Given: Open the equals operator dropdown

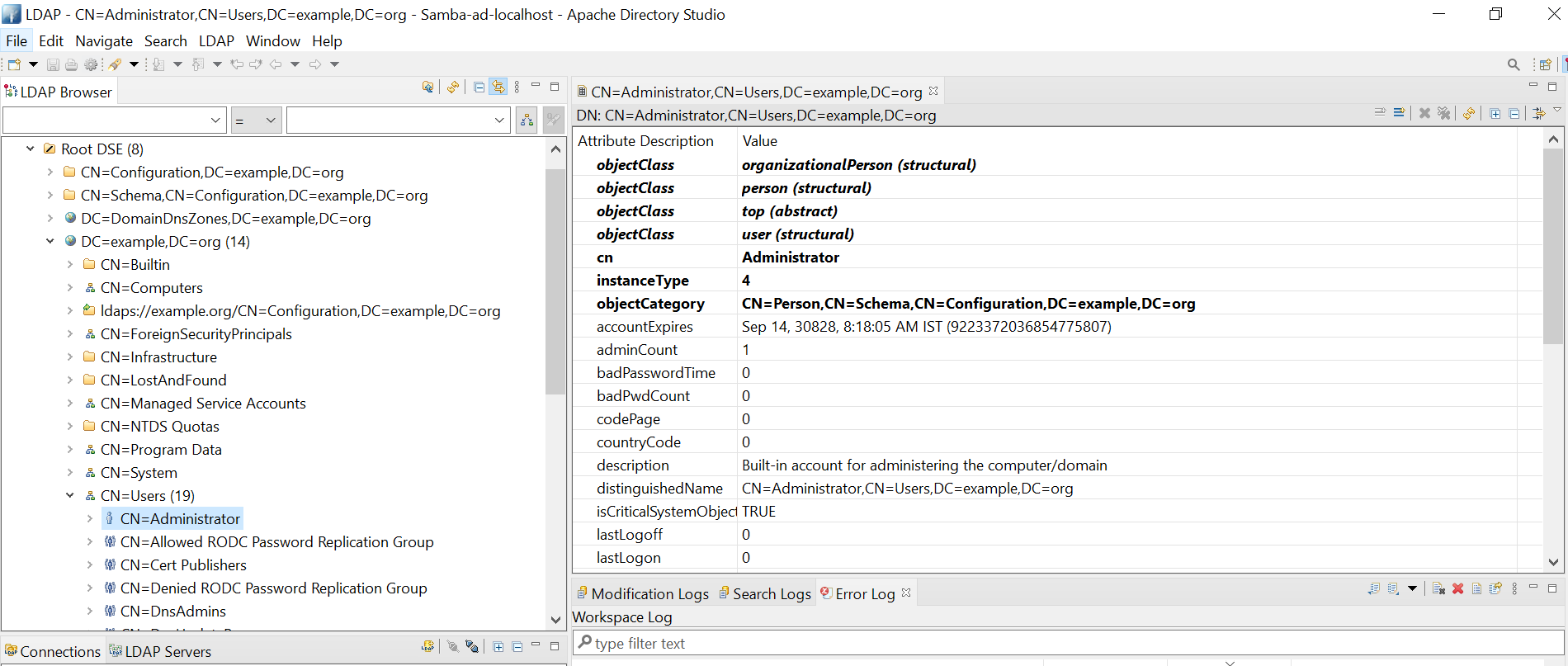Looking at the screenshot, I should pyautogui.click(x=257, y=120).
